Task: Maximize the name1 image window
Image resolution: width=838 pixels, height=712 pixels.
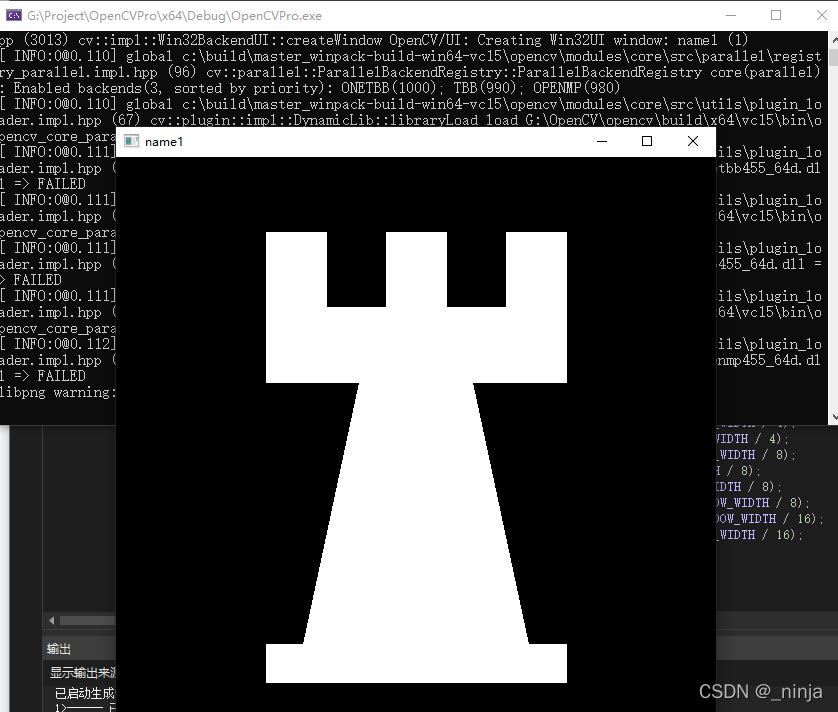Action: 647,141
